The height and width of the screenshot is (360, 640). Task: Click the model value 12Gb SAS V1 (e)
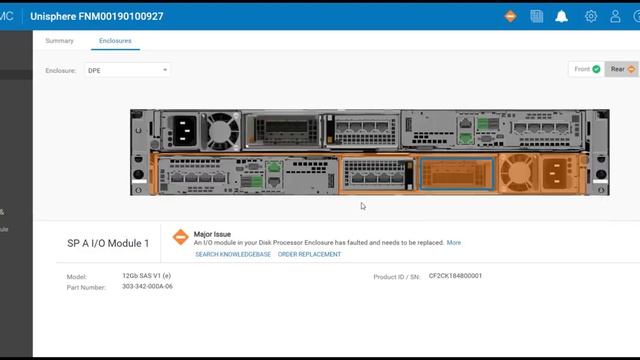(x=147, y=276)
